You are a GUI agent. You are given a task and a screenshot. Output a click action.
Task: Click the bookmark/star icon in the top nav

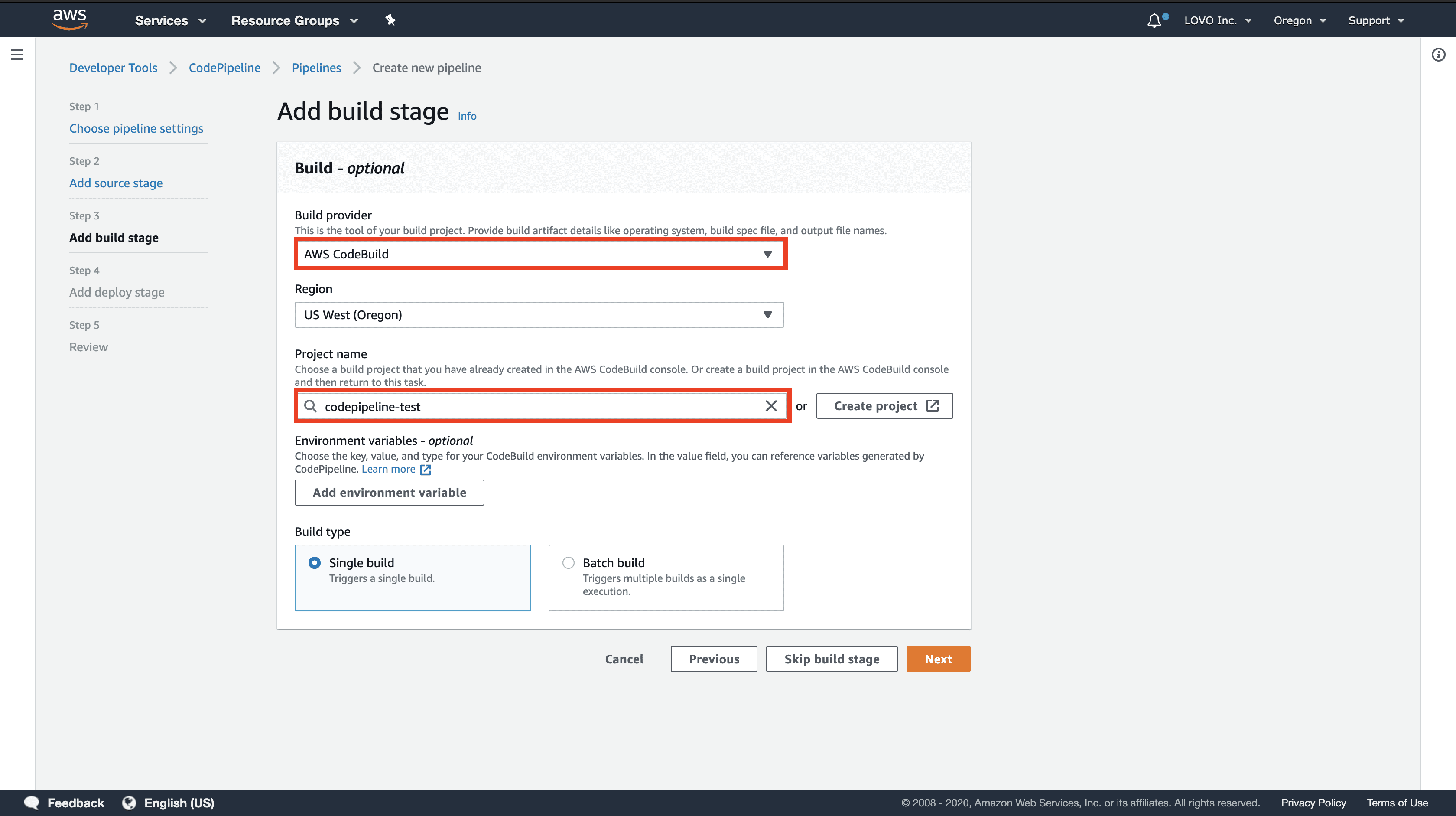click(390, 20)
